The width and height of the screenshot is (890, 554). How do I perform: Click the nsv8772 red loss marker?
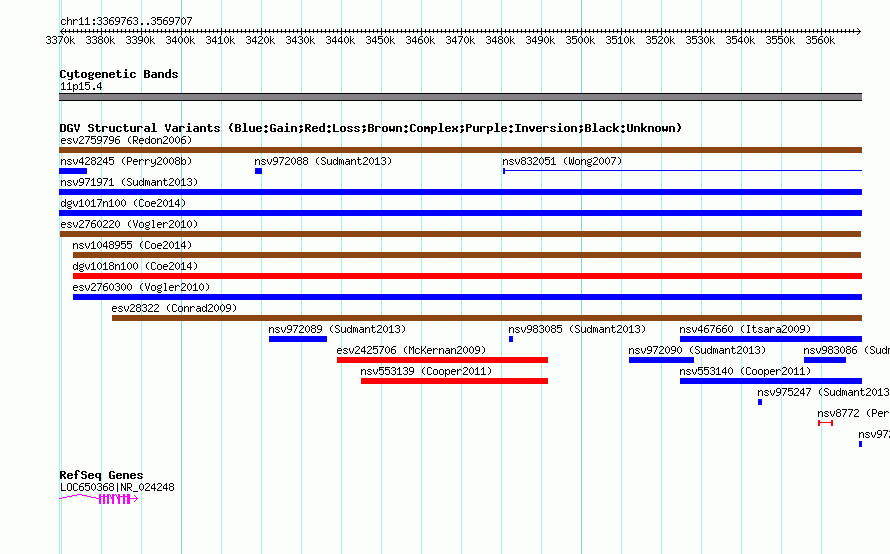point(825,423)
